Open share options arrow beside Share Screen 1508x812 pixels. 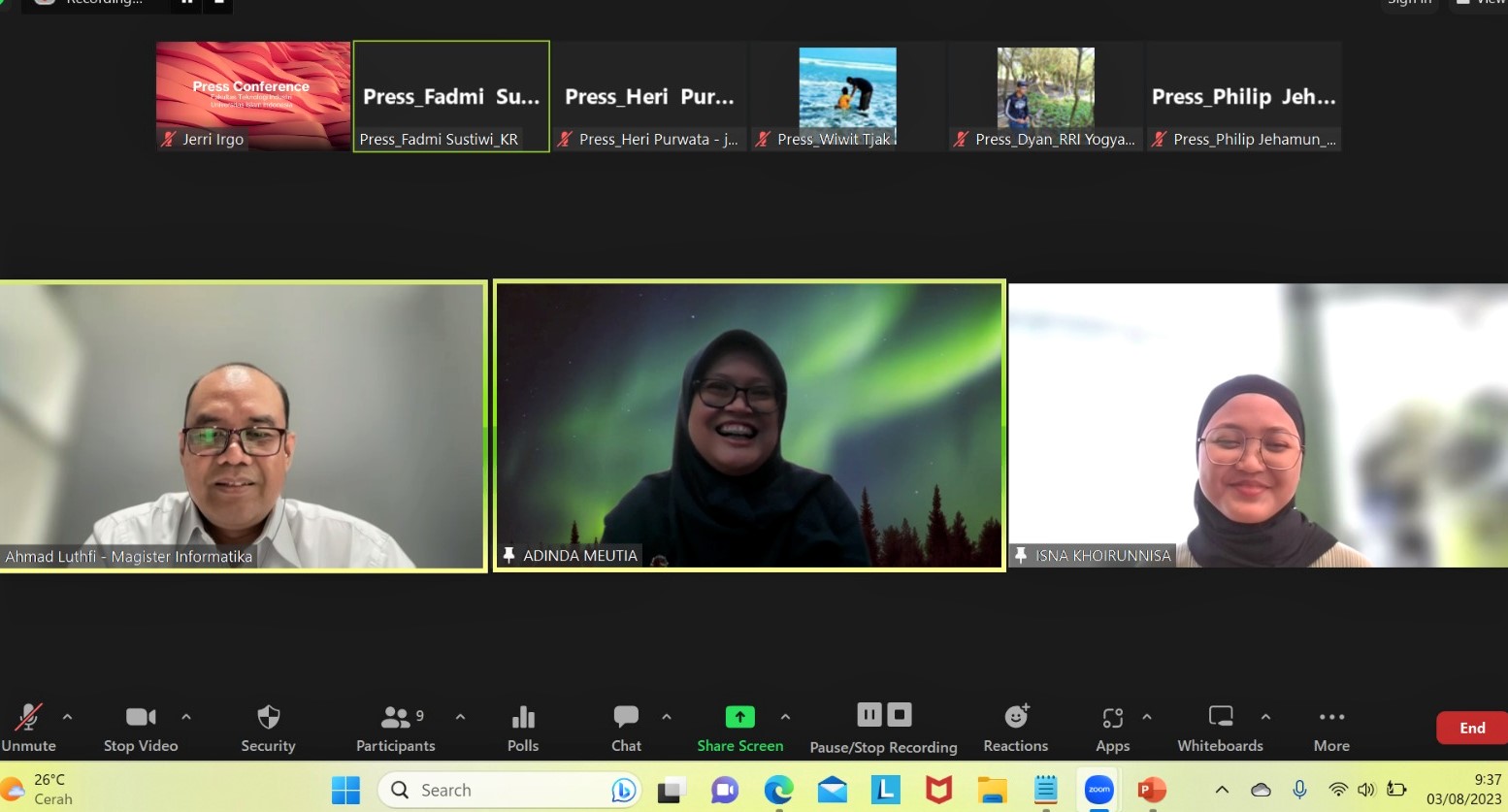[x=785, y=717]
